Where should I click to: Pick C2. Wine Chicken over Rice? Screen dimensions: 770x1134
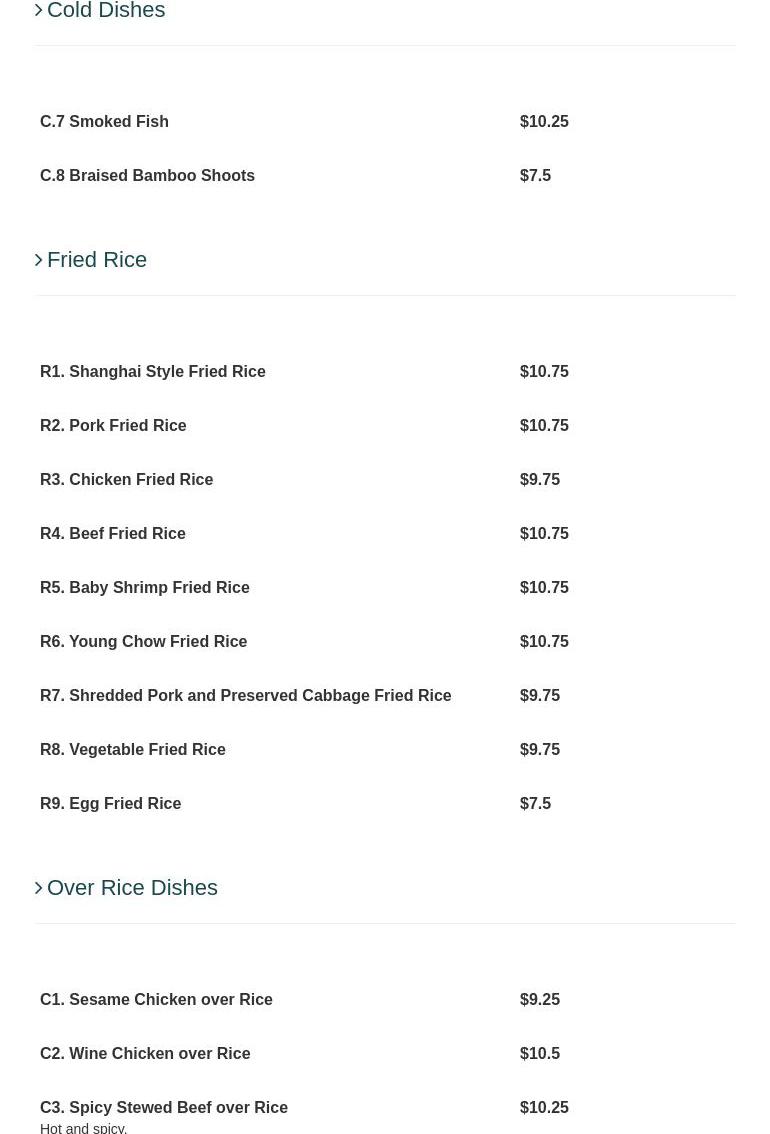[145, 1054]
